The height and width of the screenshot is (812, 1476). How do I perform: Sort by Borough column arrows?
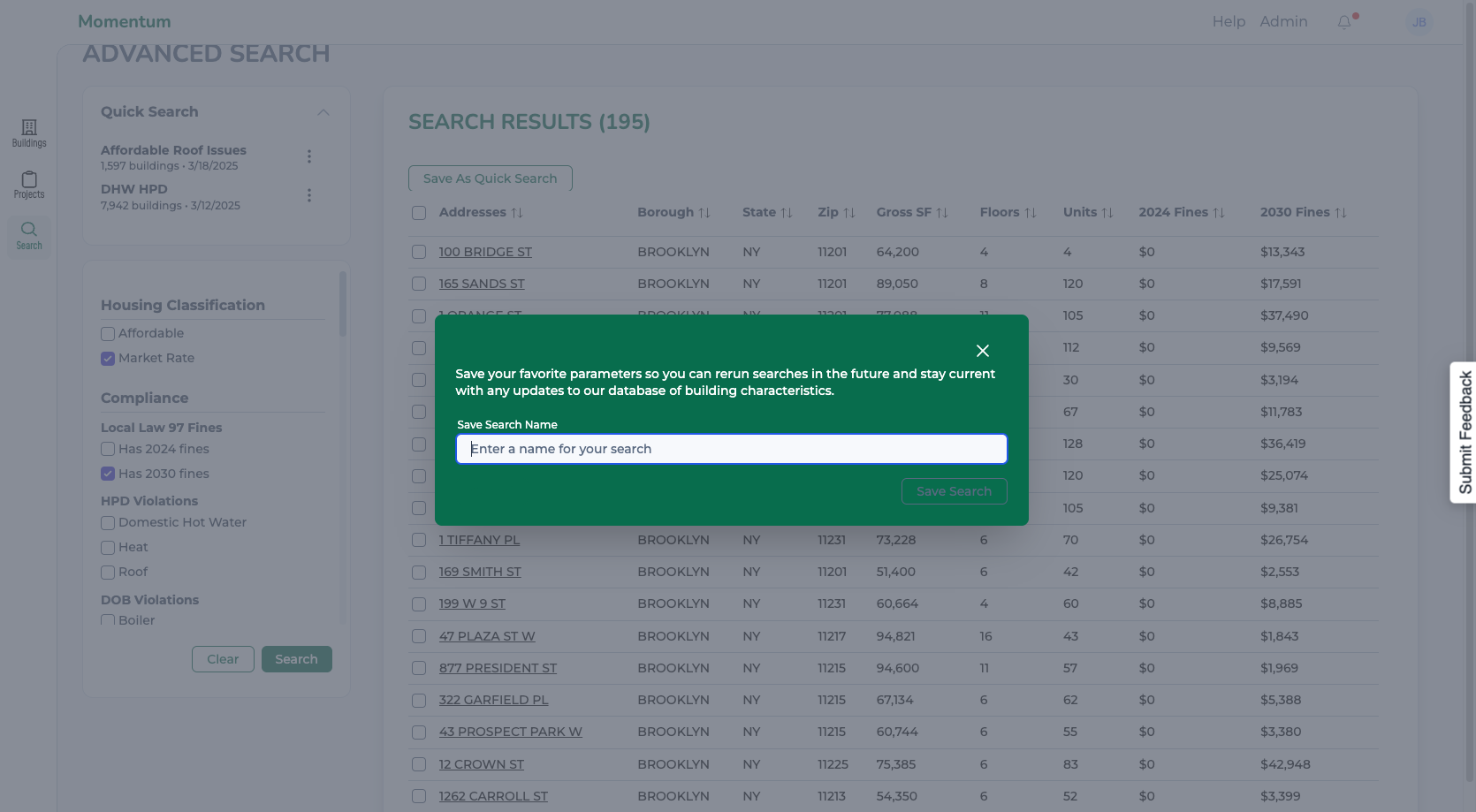[704, 213]
